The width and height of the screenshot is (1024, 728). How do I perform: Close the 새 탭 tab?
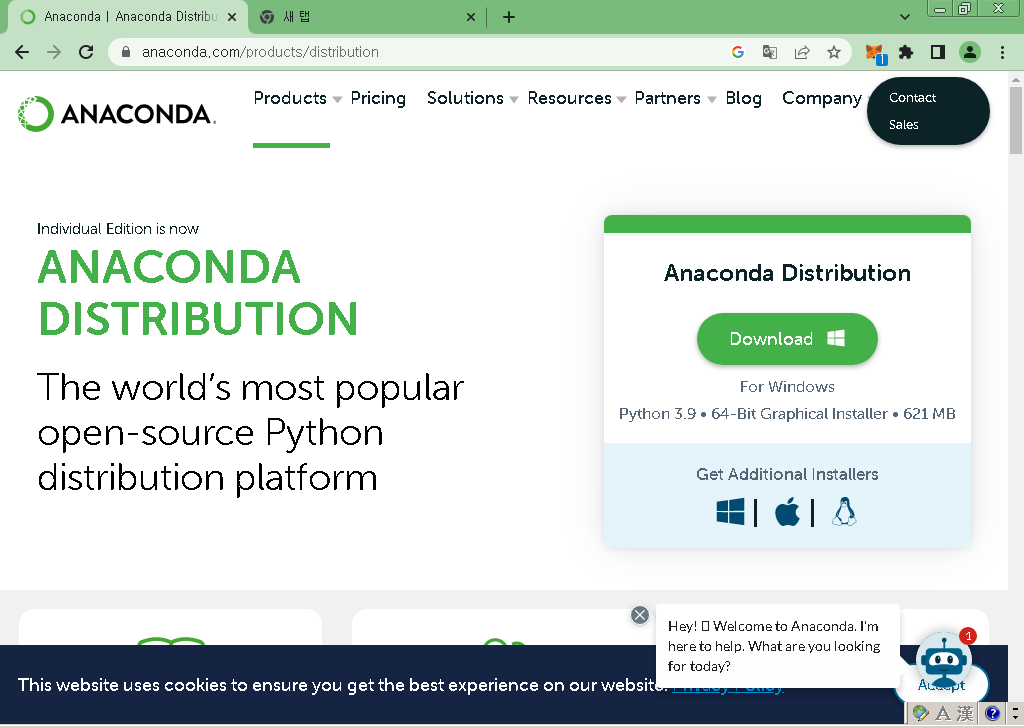471,17
